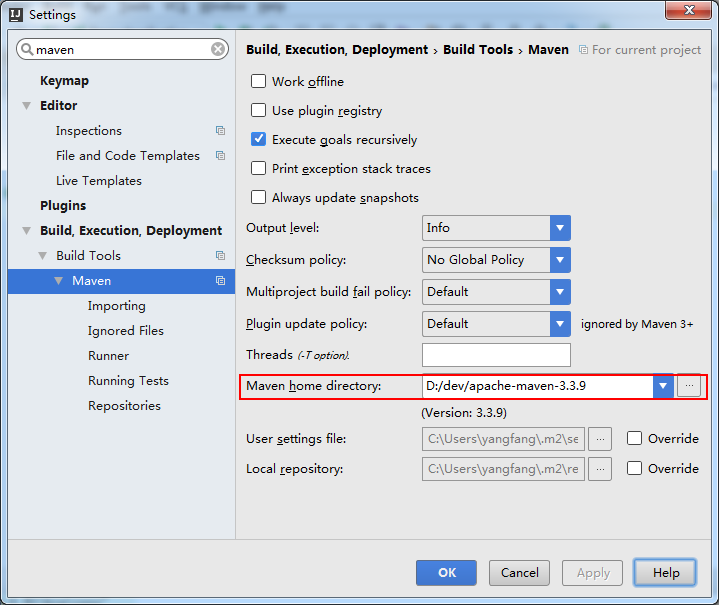
Task: Click the Local repository path field
Action: [503, 469]
